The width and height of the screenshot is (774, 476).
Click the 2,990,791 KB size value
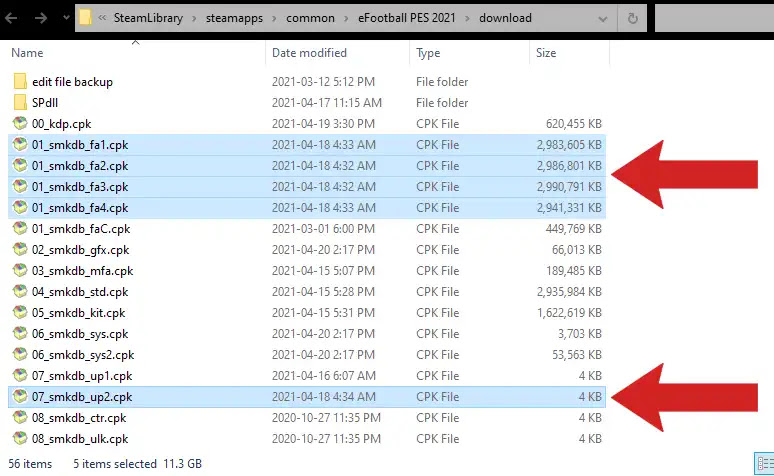[x=569, y=187]
